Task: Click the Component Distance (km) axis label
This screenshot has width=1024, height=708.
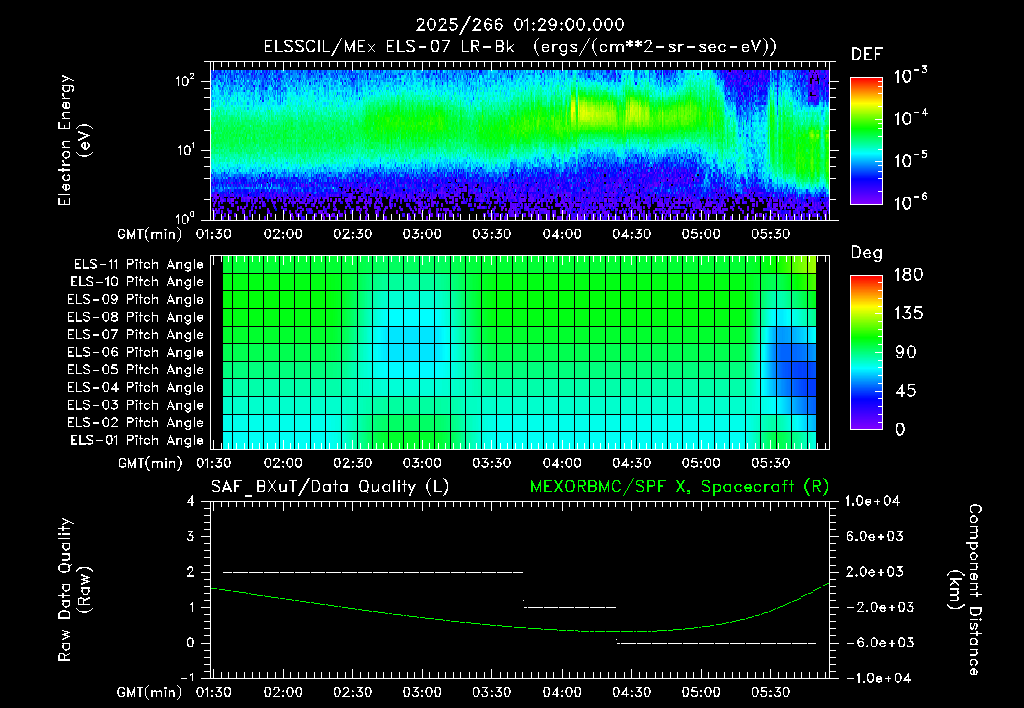Action: [x=965, y=590]
